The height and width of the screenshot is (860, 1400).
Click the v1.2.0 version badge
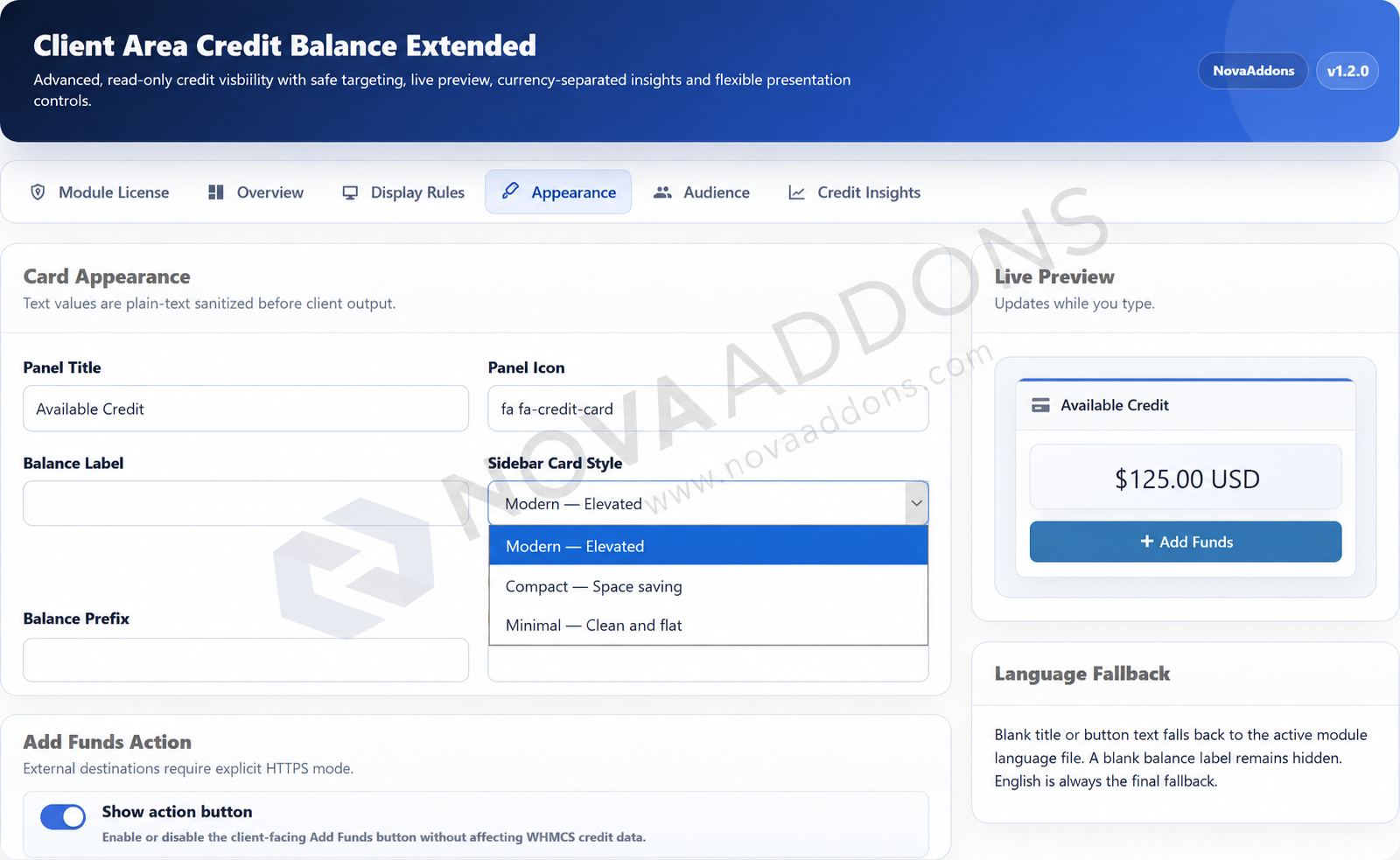pyautogui.click(x=1347, y=71)
